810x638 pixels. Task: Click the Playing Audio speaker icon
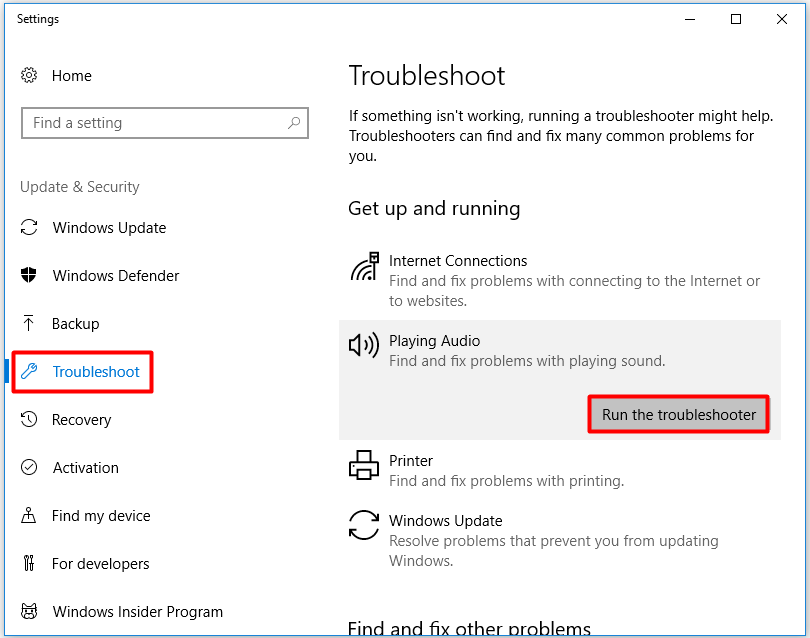click(364, 346)
